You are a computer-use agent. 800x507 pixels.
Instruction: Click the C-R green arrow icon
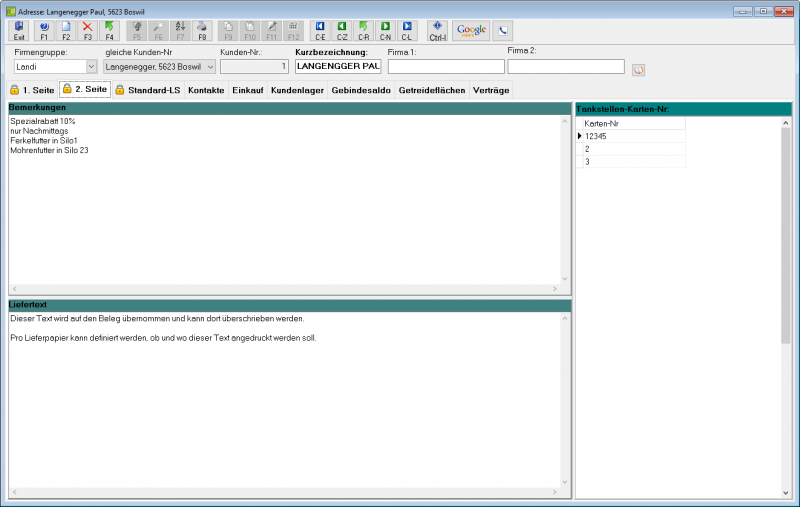pos(363,31)
